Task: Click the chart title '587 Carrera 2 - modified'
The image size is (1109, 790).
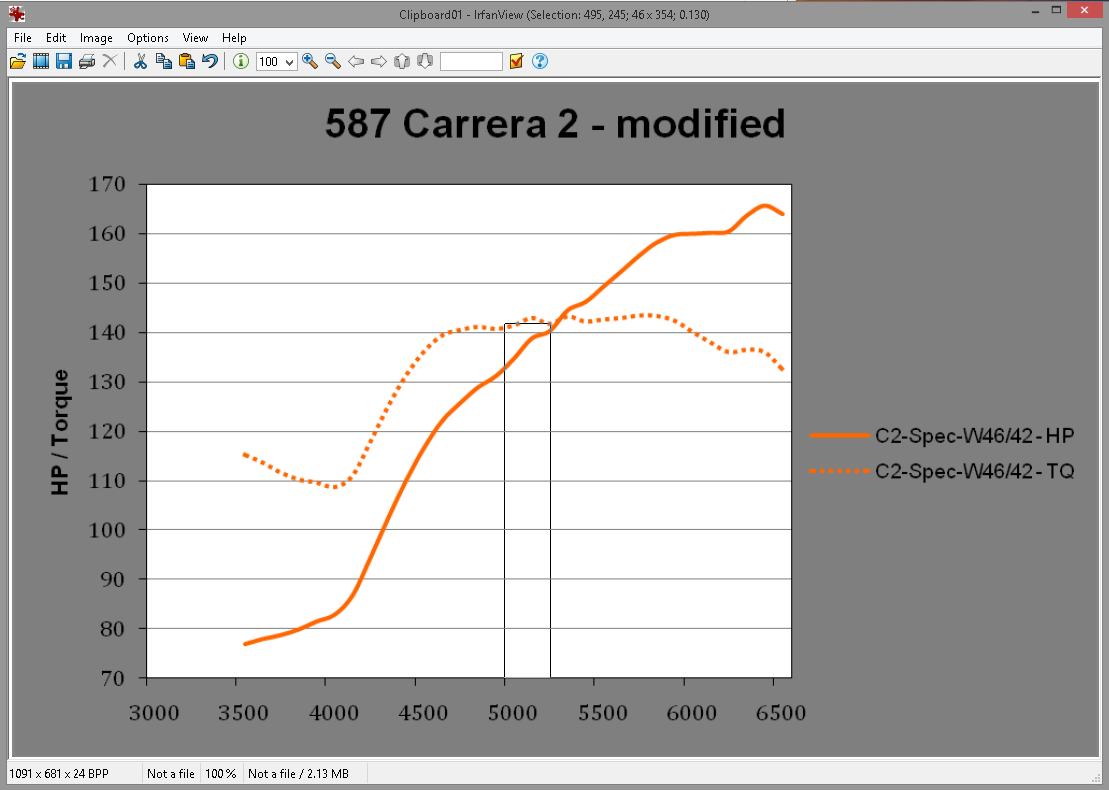Action: point(555,123)
